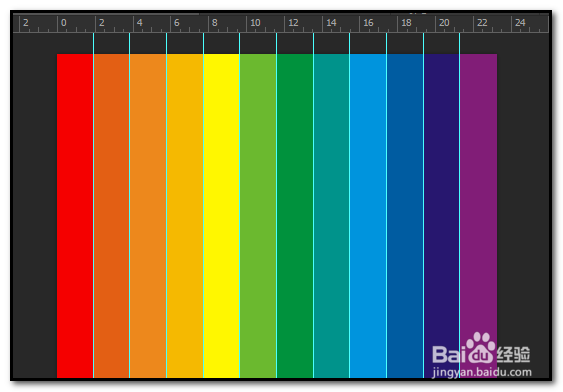Click the ruler mark labeled 0
Viewport: 563px width, 392px height.
[x=64, y=23]
